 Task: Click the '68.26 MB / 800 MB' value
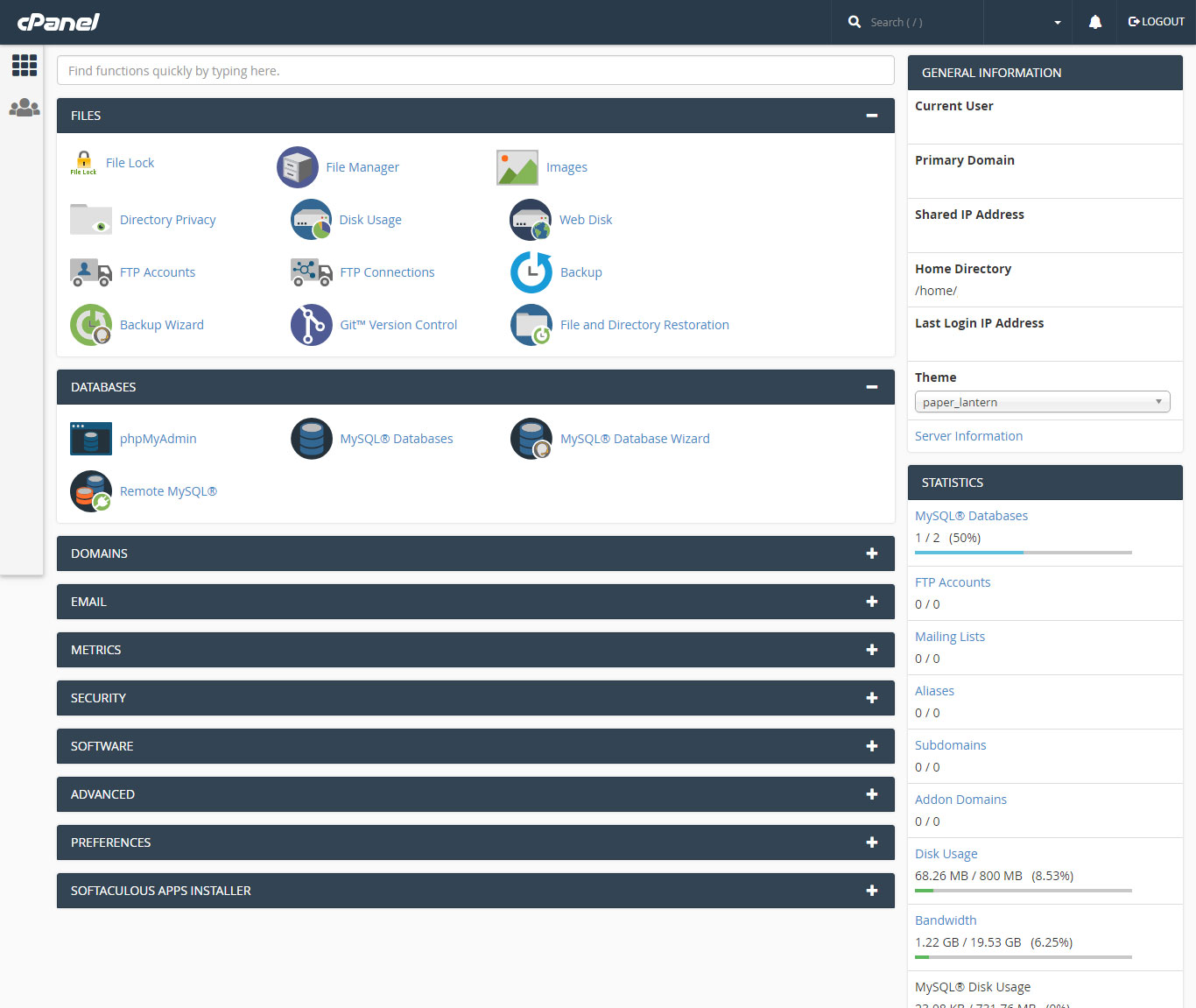(968, 876)
